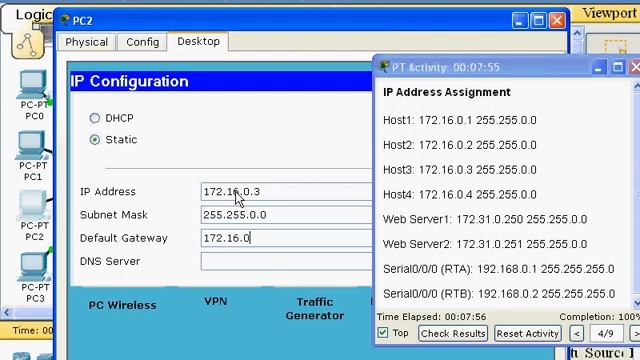The image size is (640, 360).
Task: Click workspace horizontal scroll left arrow
Action: coord(7,313)
